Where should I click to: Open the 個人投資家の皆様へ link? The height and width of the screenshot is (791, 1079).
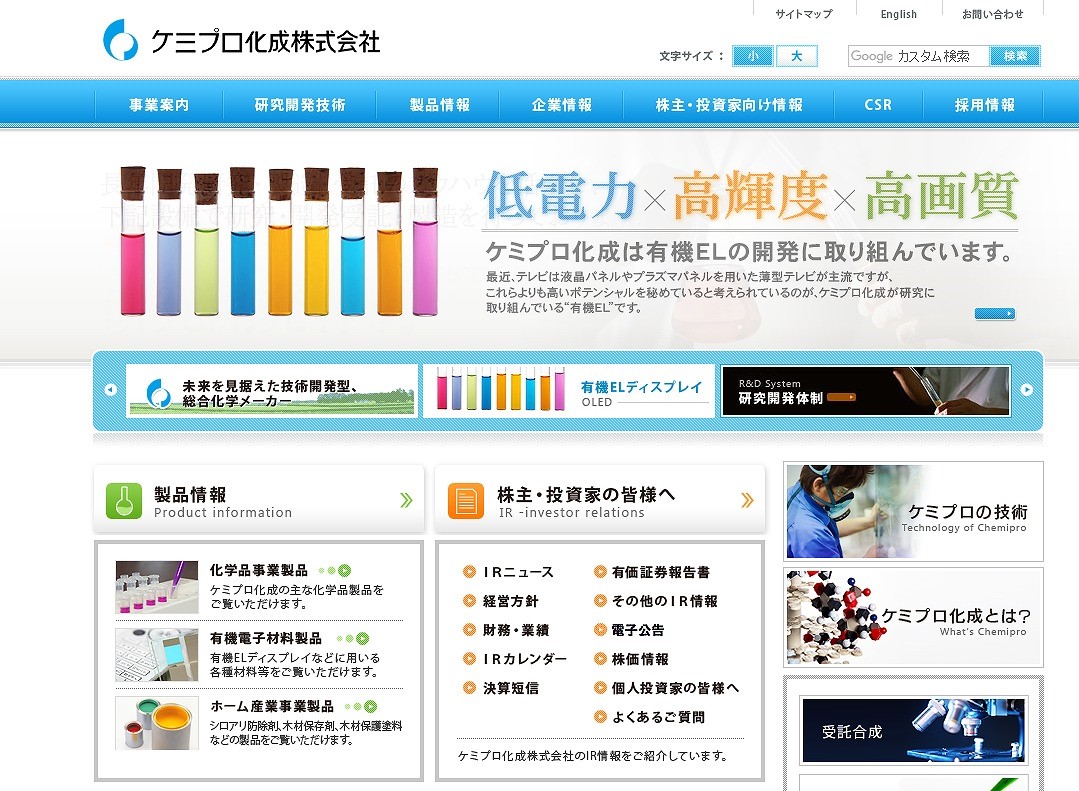676,688
